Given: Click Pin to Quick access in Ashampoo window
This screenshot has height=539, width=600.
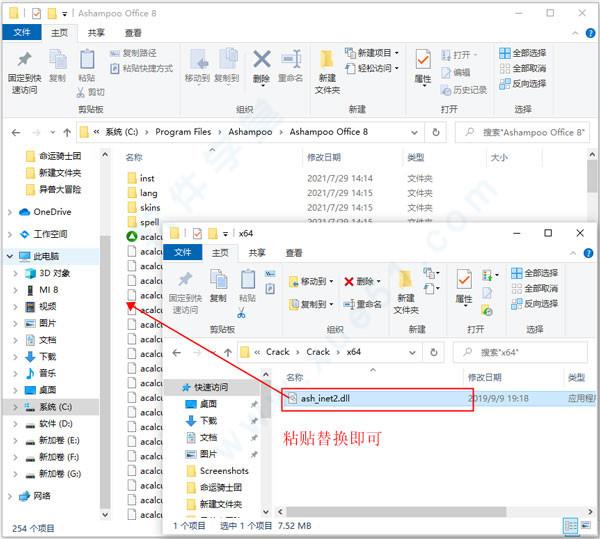Looking at the screenshot, I should 24,73.
